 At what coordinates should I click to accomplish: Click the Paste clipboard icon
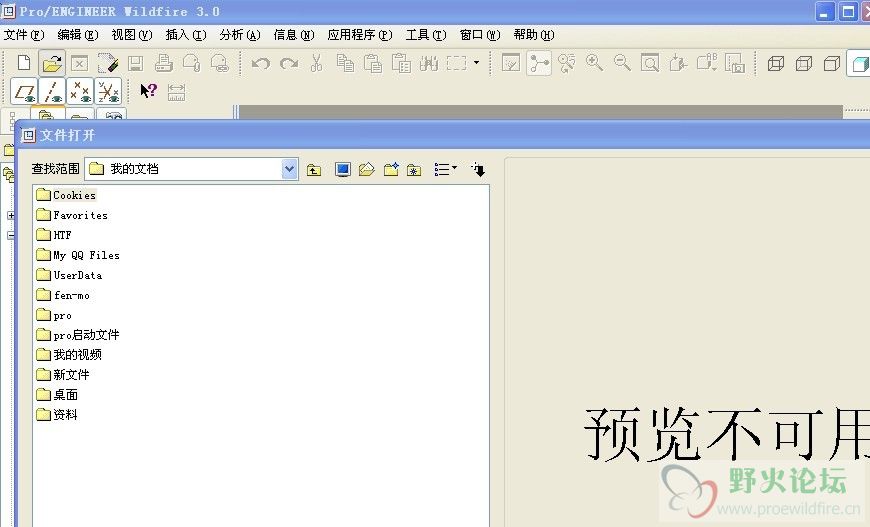tap(373, 63)
